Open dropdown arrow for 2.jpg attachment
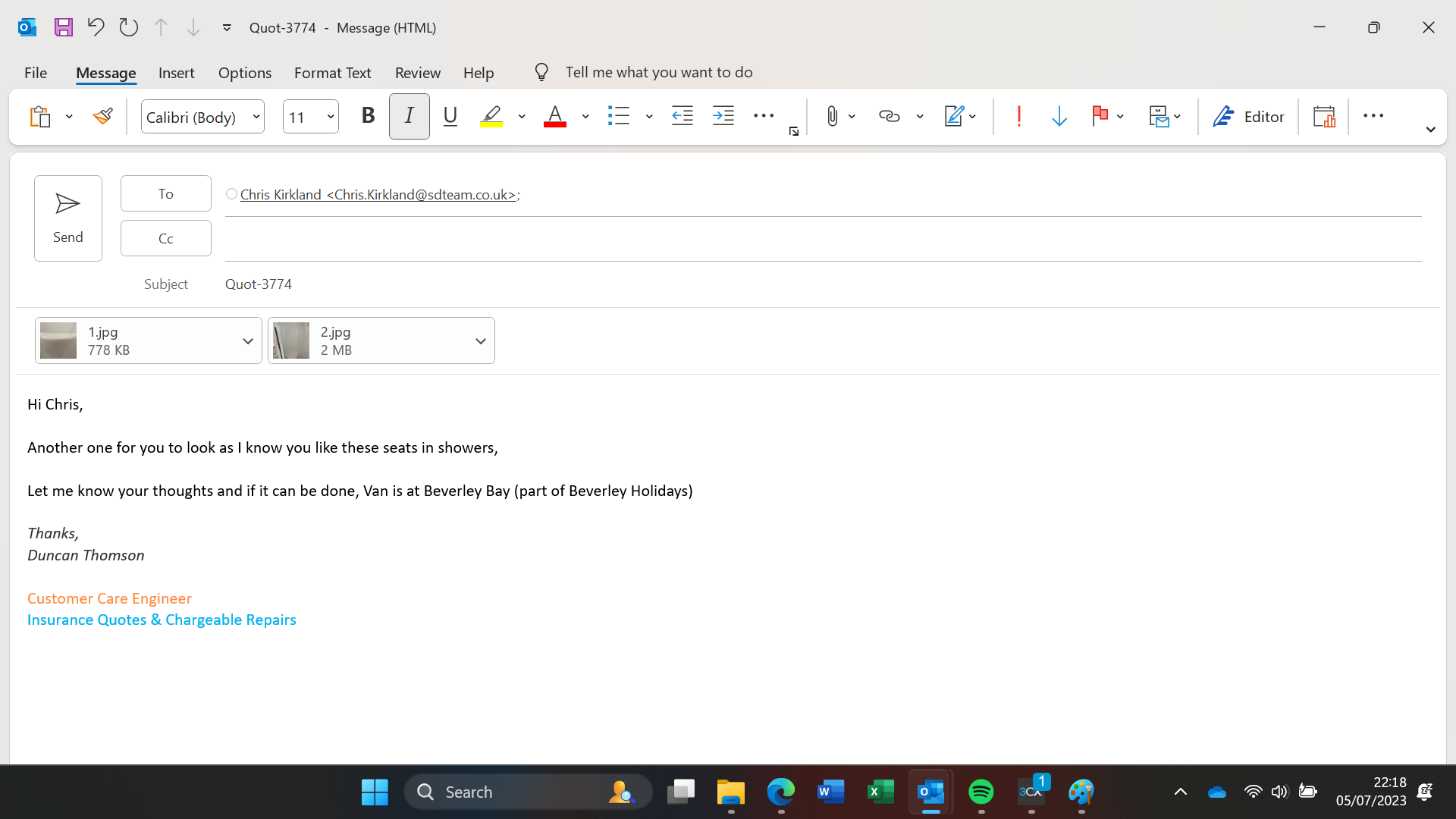Image resolution: width=1456 pixels, height=819 pixels. click(x=480, y=341)
